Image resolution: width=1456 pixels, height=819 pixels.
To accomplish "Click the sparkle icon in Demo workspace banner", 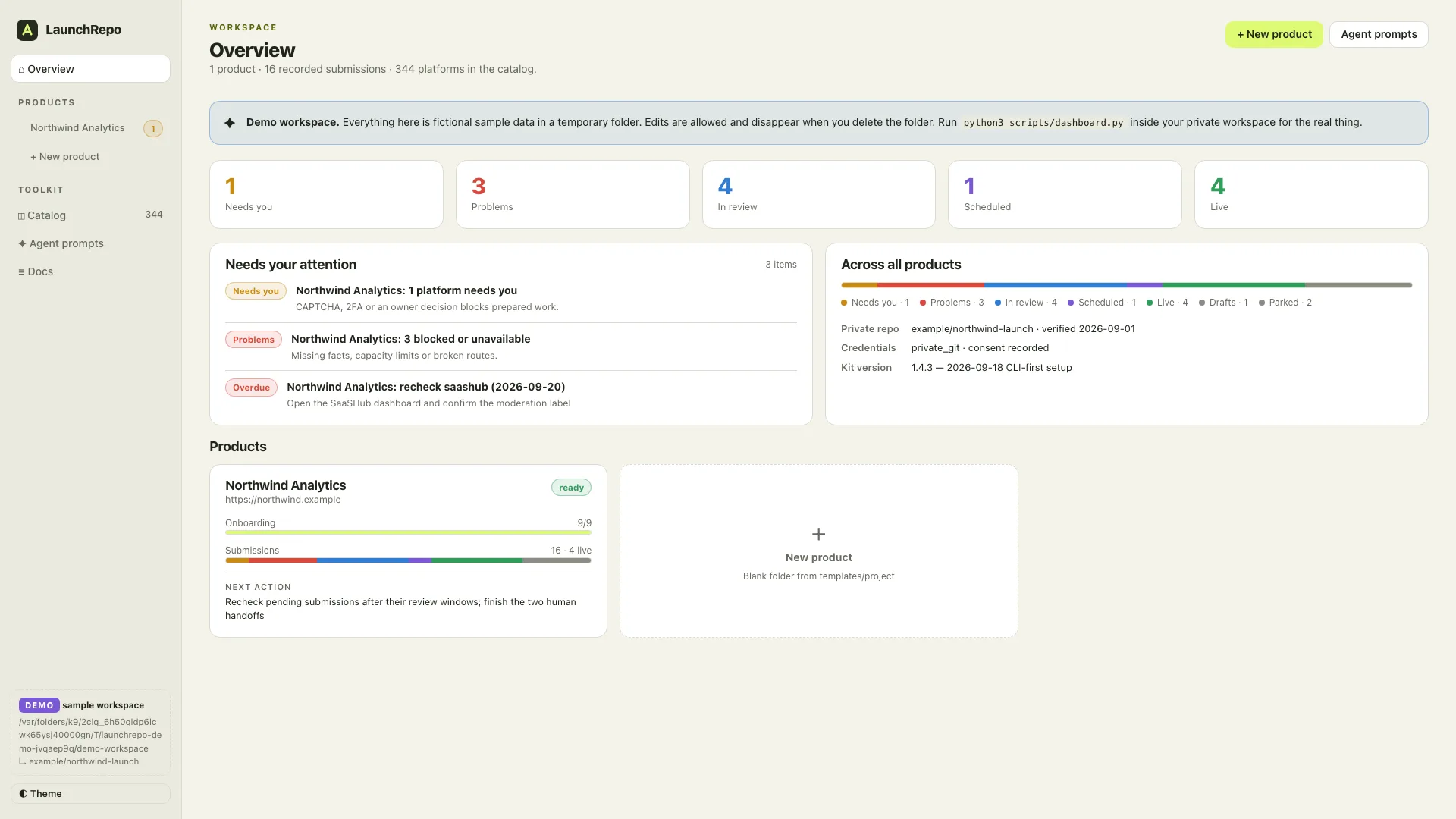I will tap(230, 123).
